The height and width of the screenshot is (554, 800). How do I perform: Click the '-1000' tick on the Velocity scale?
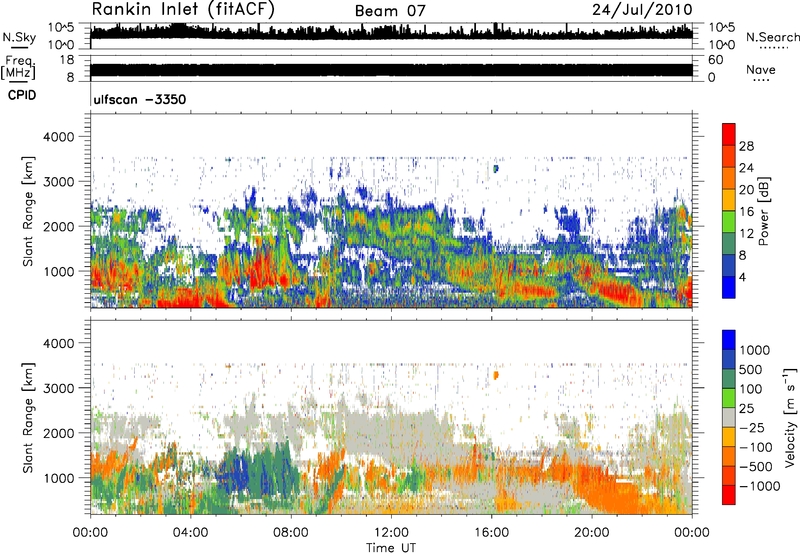(x=759, y=486)
